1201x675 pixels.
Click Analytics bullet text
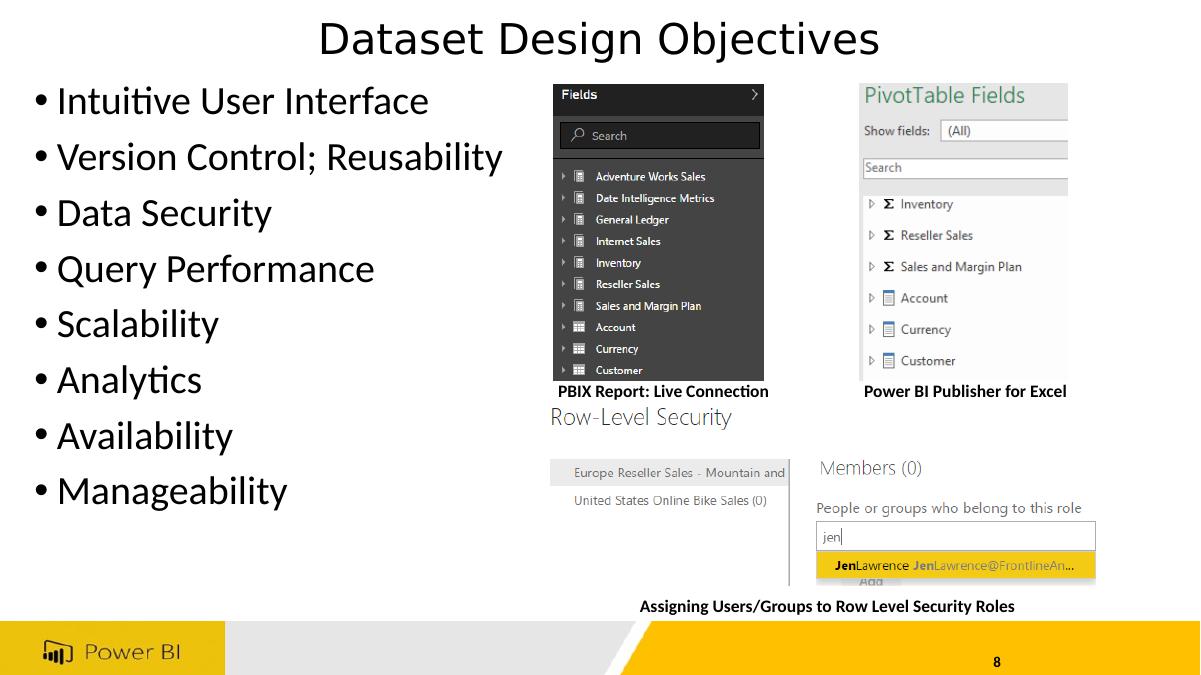[x=129, y=380]
